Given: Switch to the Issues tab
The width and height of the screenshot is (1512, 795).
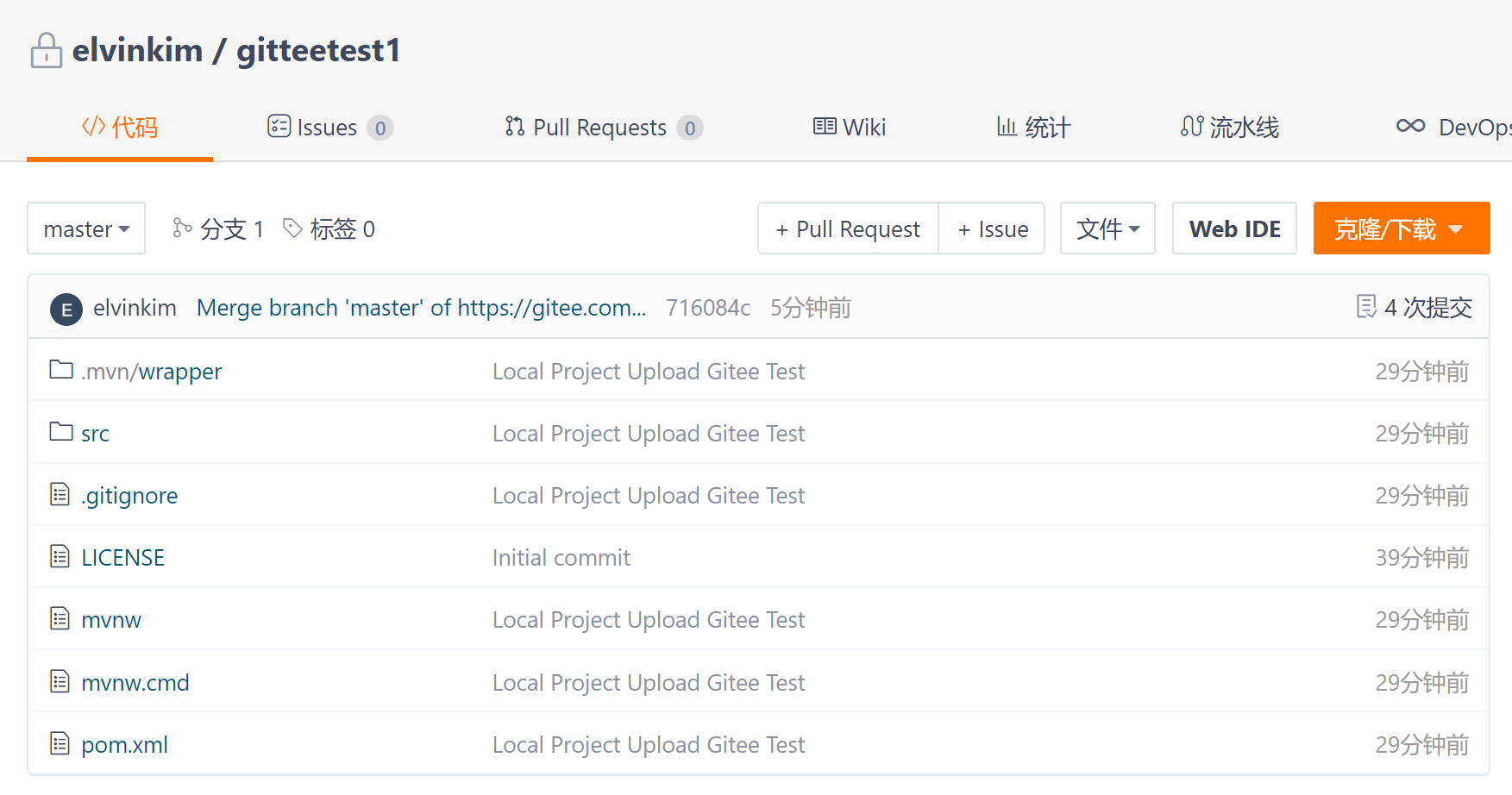Looking at the screenshot, I should 330,128.
